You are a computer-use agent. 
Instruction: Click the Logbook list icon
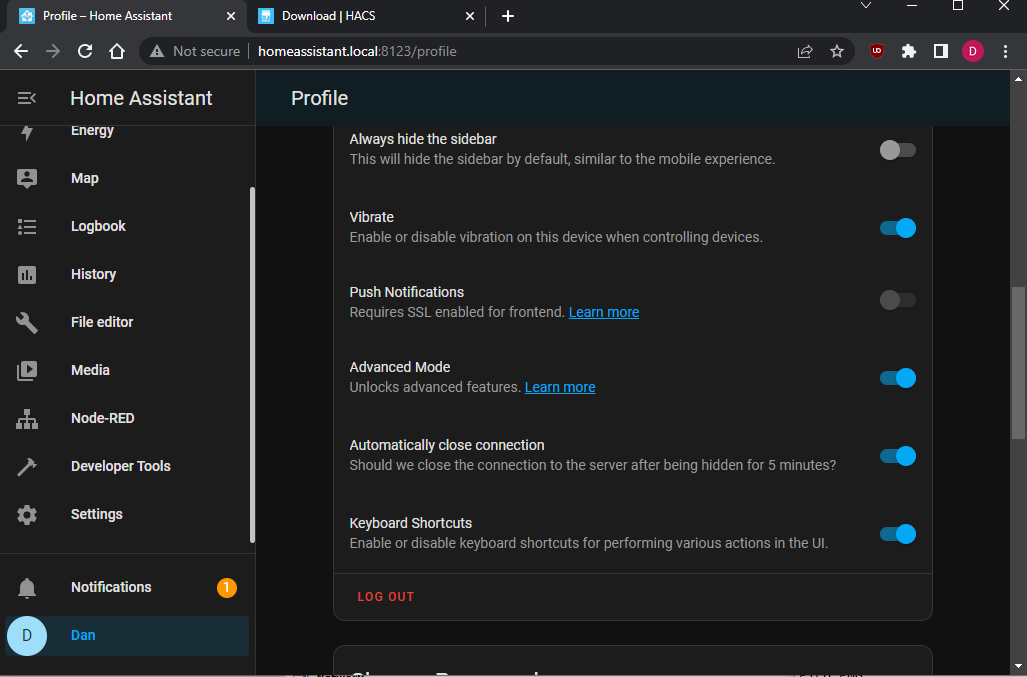click(27, 227)
